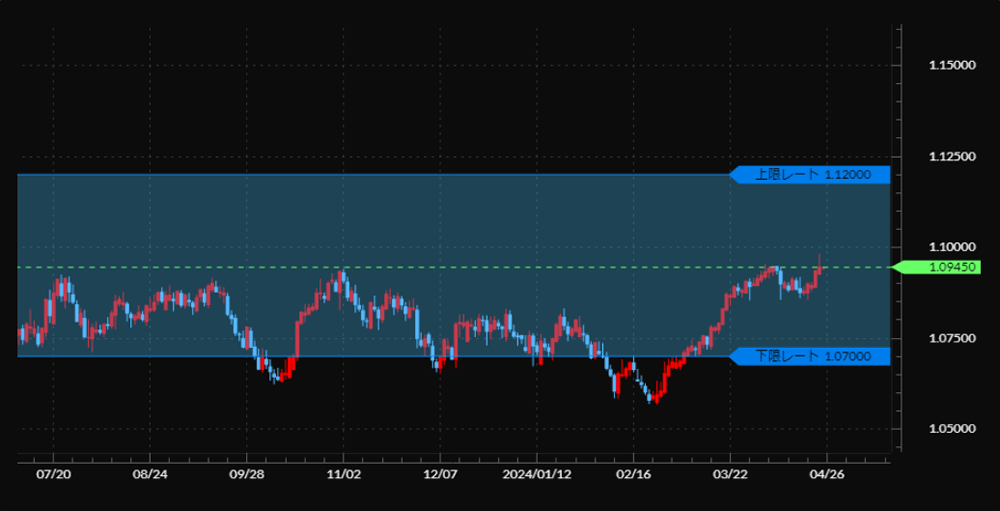Image resolution: width=1000 pixels, height=511 pixels.
Task: Select the 上限レート 1.12000 upper limit label
Action: coord(809,175)
